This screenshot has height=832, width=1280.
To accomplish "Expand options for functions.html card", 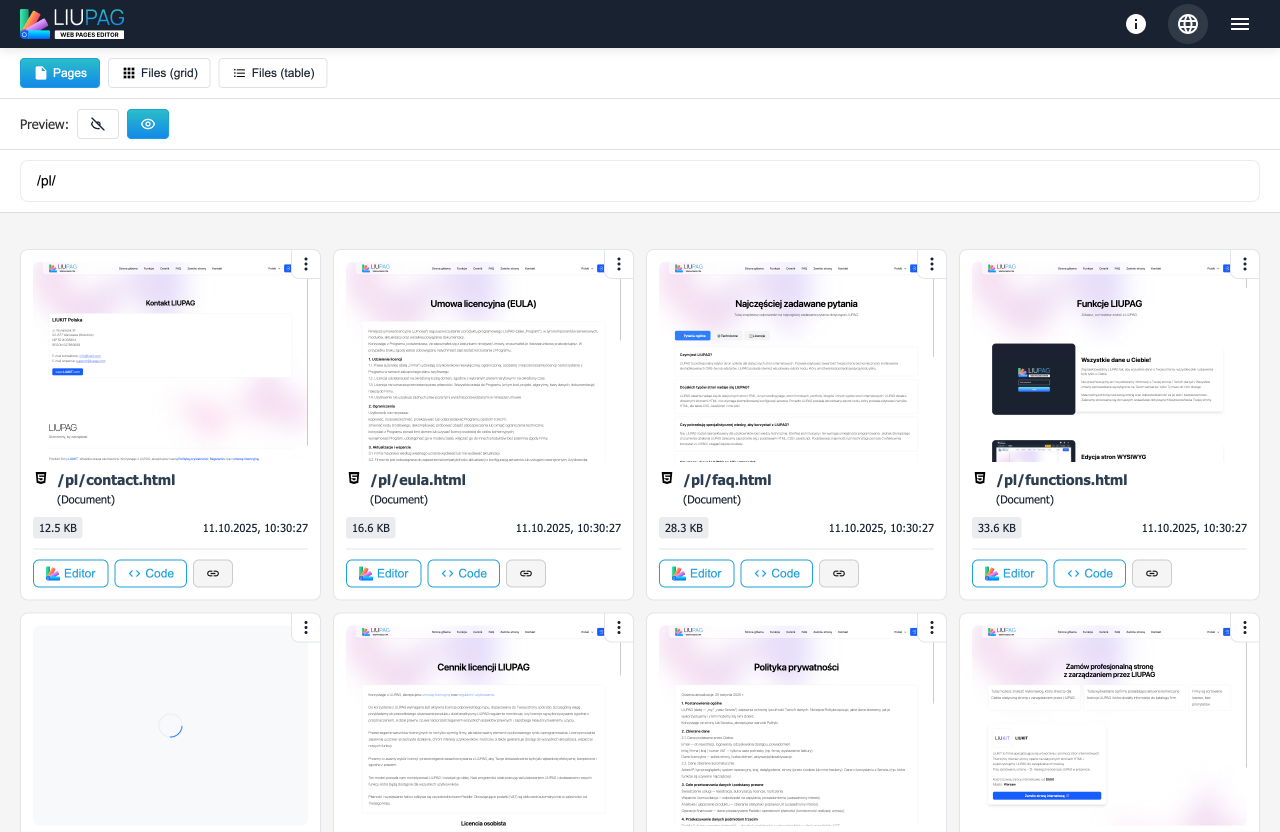I will tap(1245, 264).
